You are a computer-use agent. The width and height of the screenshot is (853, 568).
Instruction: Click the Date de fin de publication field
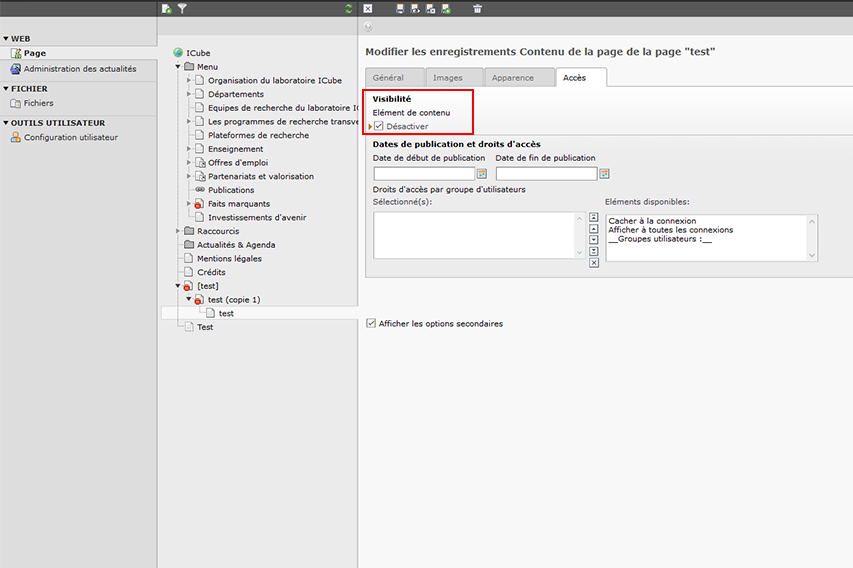(x=547, y=174)
